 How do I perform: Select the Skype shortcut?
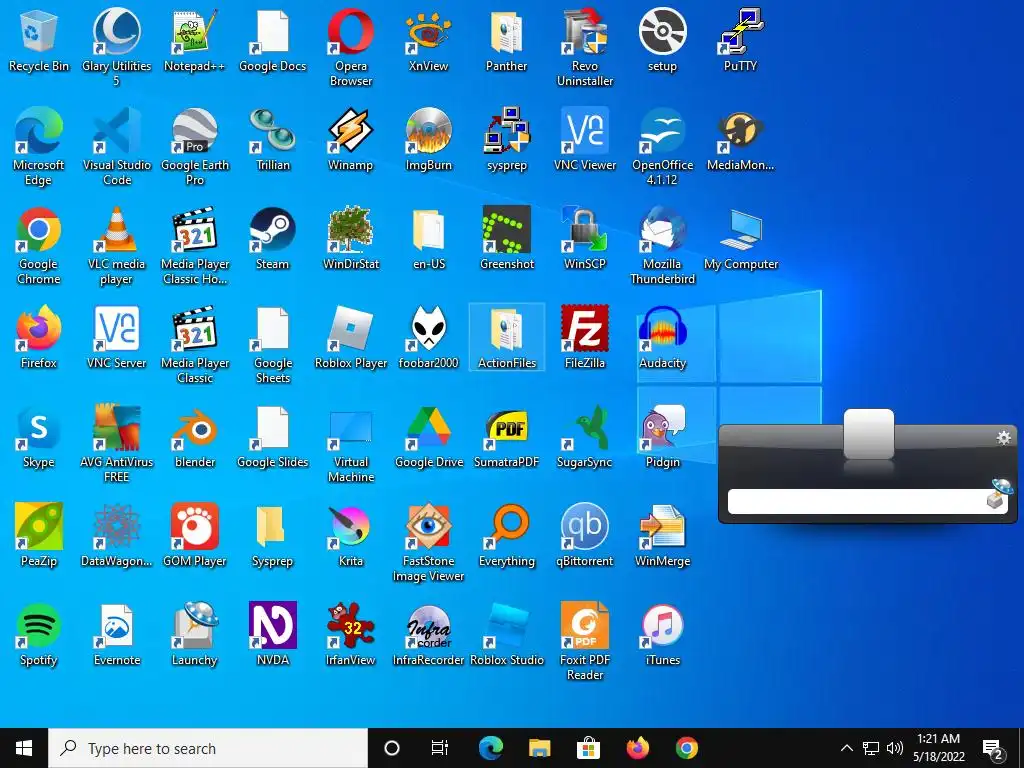[39, 437]
